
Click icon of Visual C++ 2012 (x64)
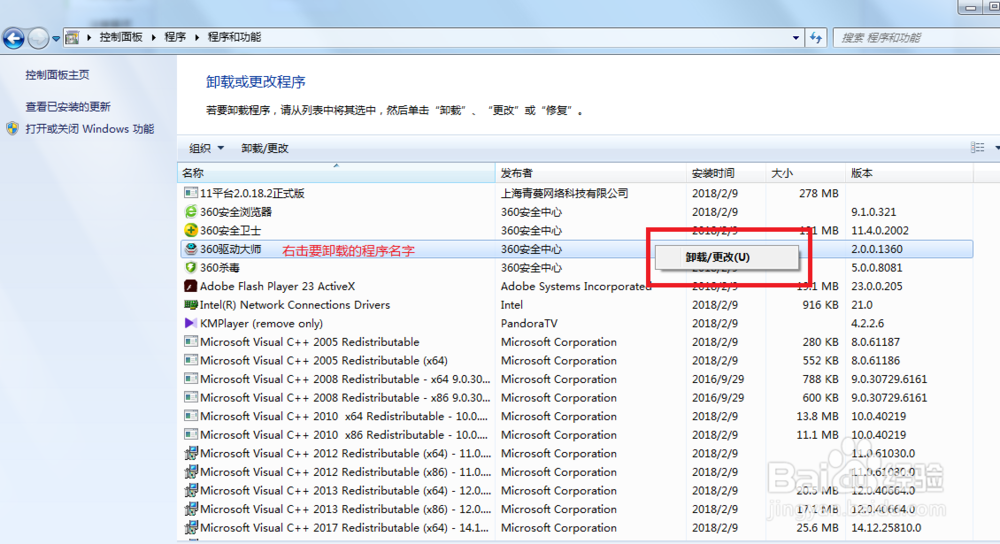(x=190, y=453)
